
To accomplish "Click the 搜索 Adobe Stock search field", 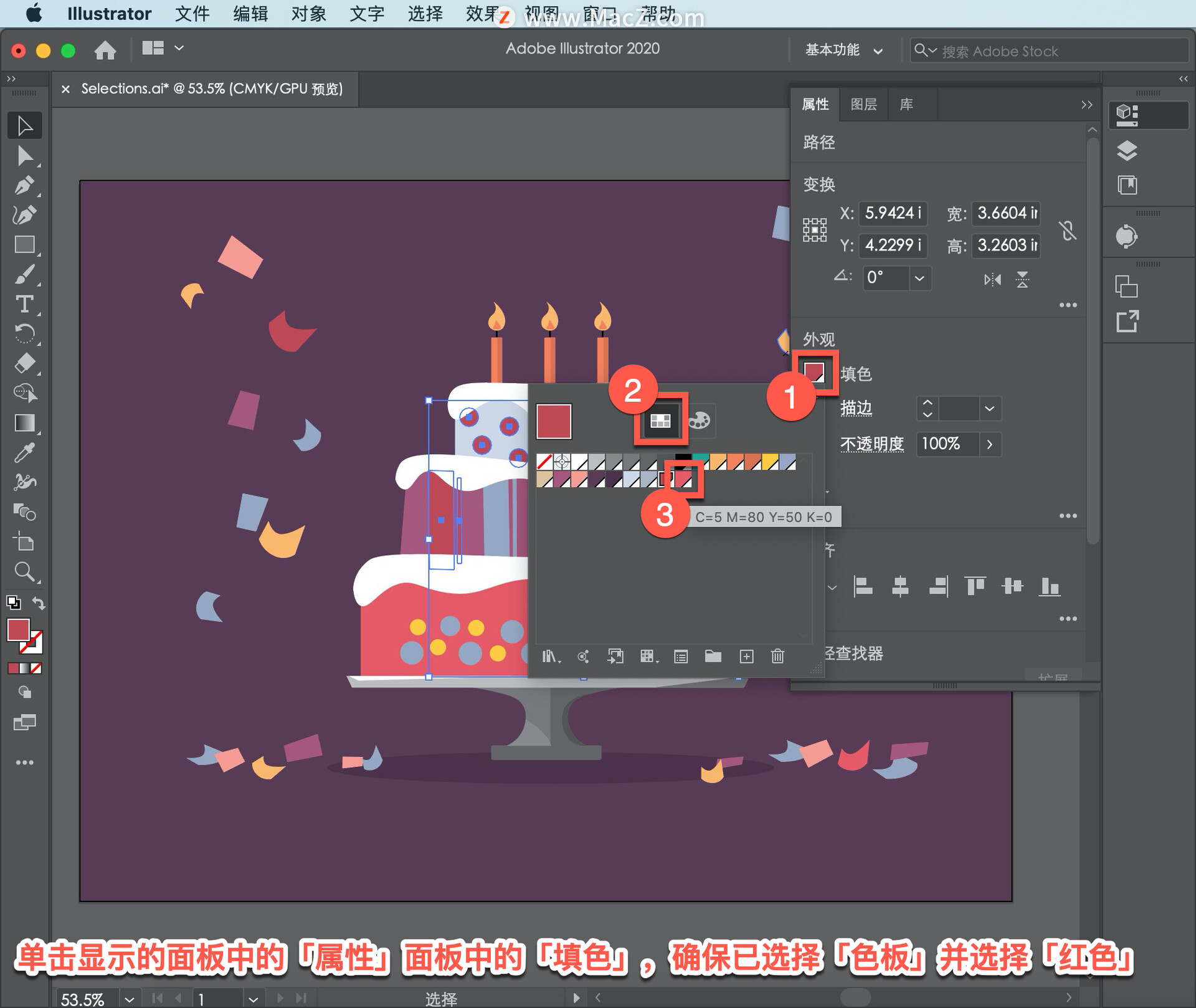I will click(x=1049, y=50).
